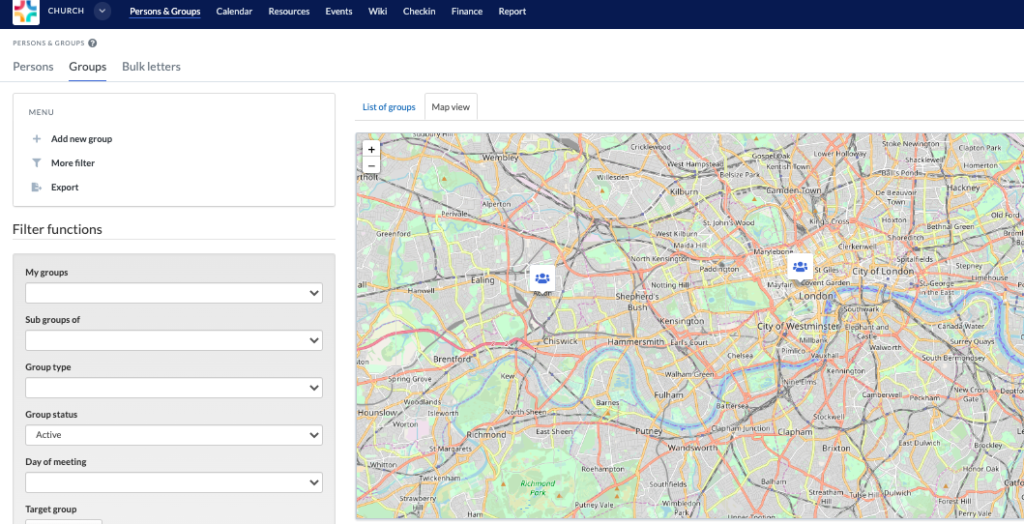This screenshot has width=1024, height=524.
Task: Open the Report module
Action: [512, 11]
